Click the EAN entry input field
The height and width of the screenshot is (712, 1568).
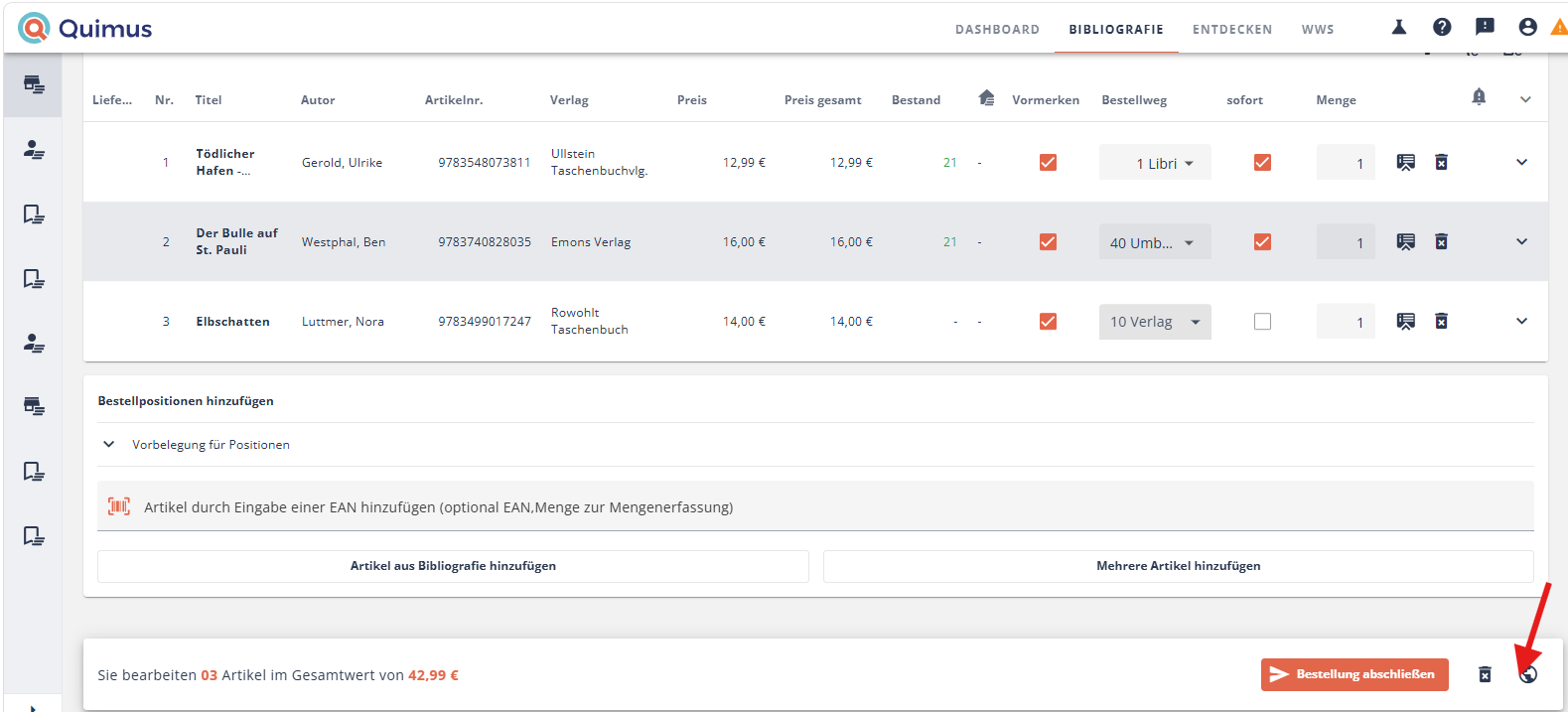click(x=815, y=506)
